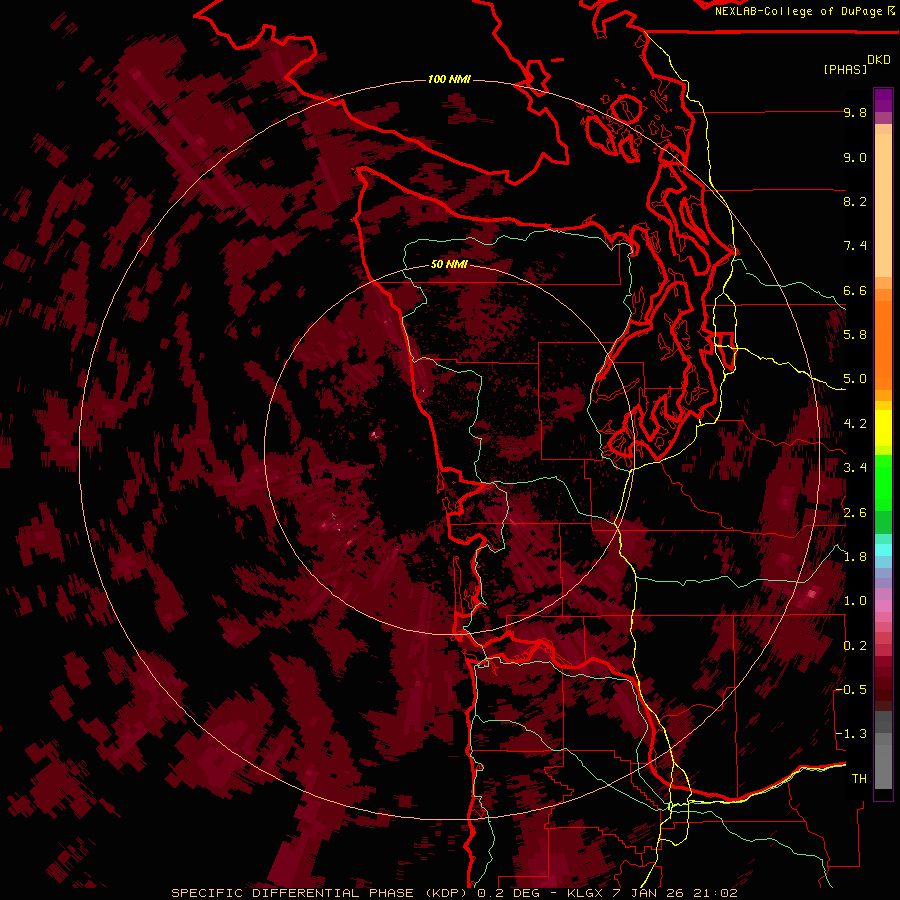Click the NEXLAB-College of DuPage label

[799, 11]
